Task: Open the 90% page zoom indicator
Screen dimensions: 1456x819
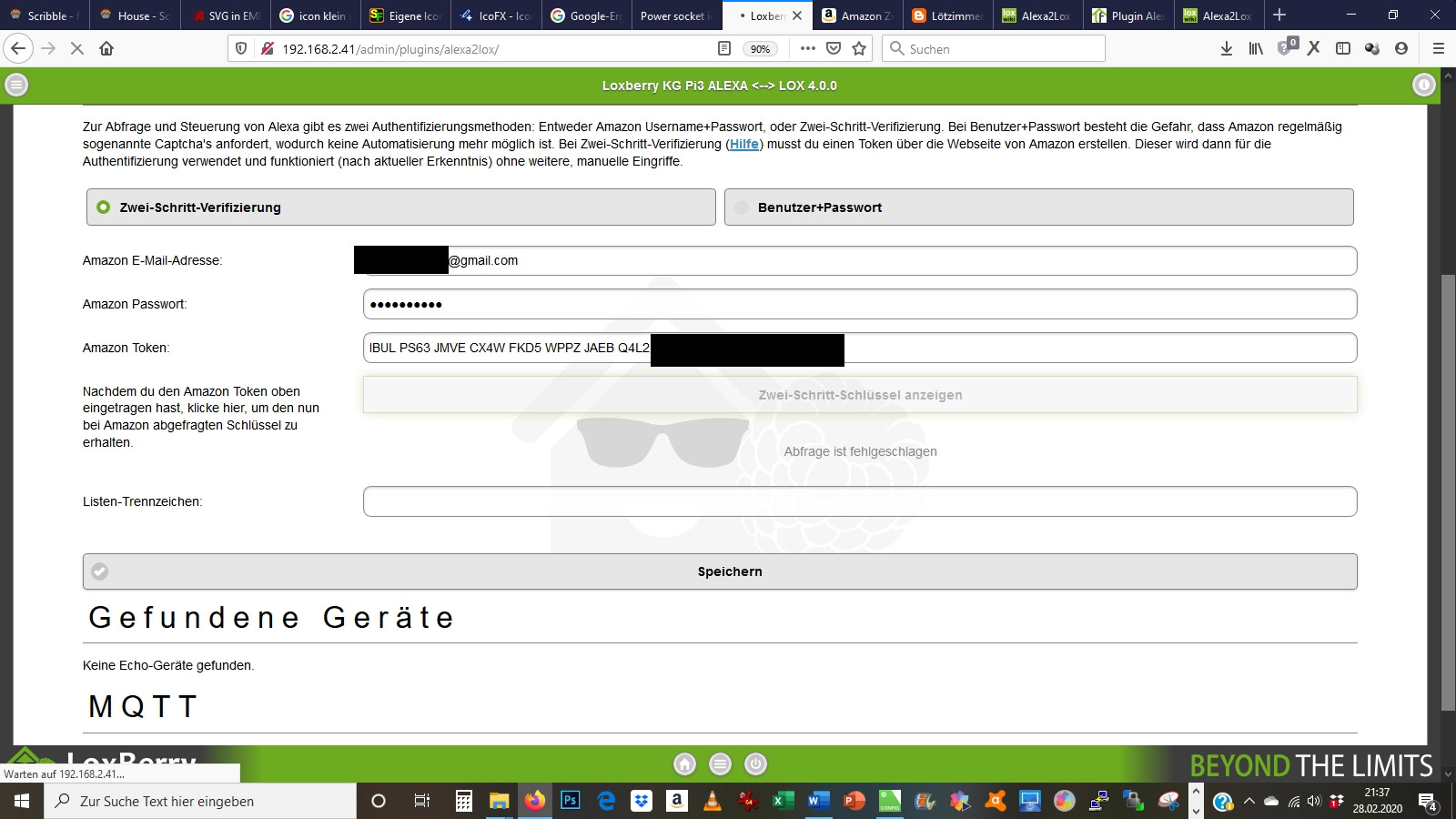Action: (760, 49)
